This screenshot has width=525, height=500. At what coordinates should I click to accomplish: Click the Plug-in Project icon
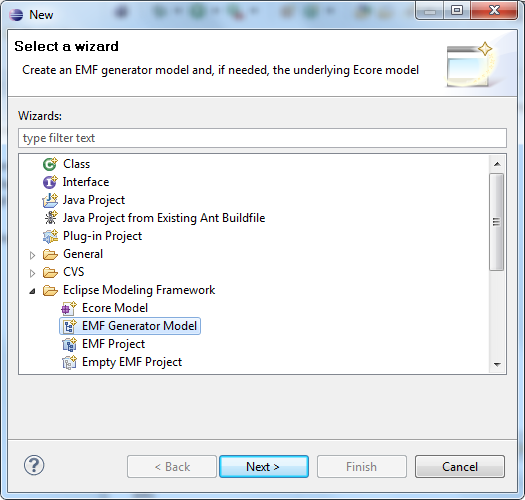pos(50,236)
